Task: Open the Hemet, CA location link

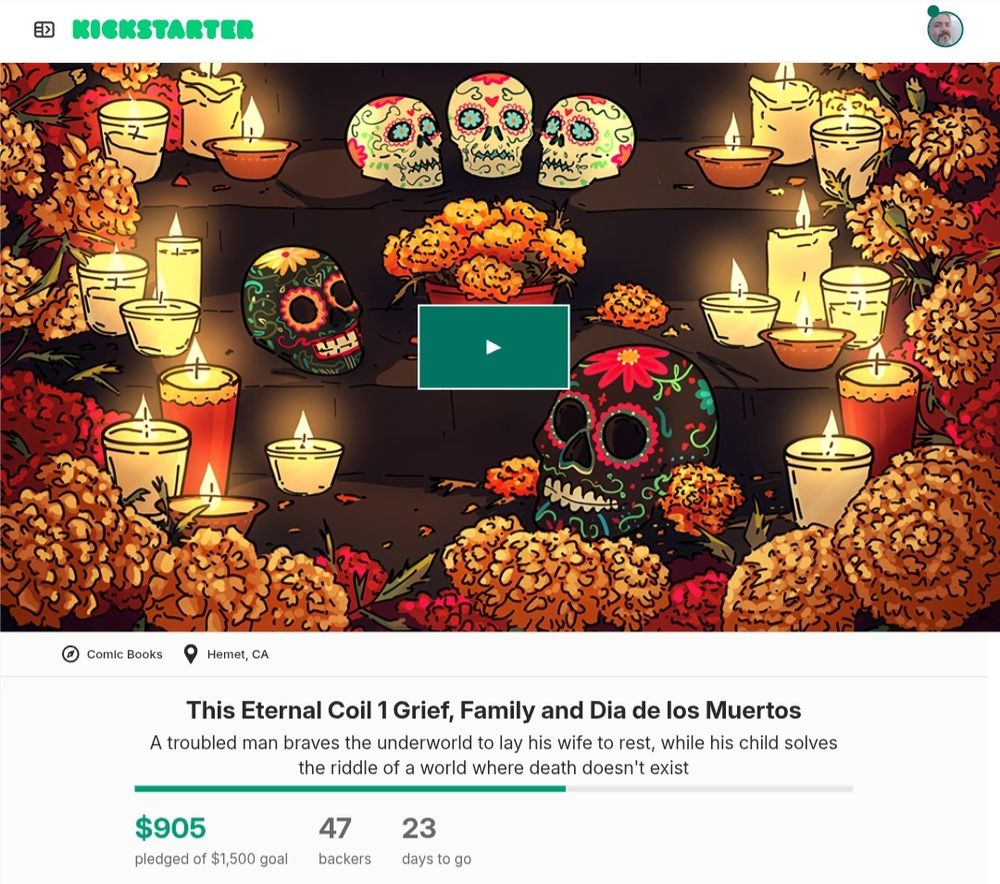Action: pos(238,654)
